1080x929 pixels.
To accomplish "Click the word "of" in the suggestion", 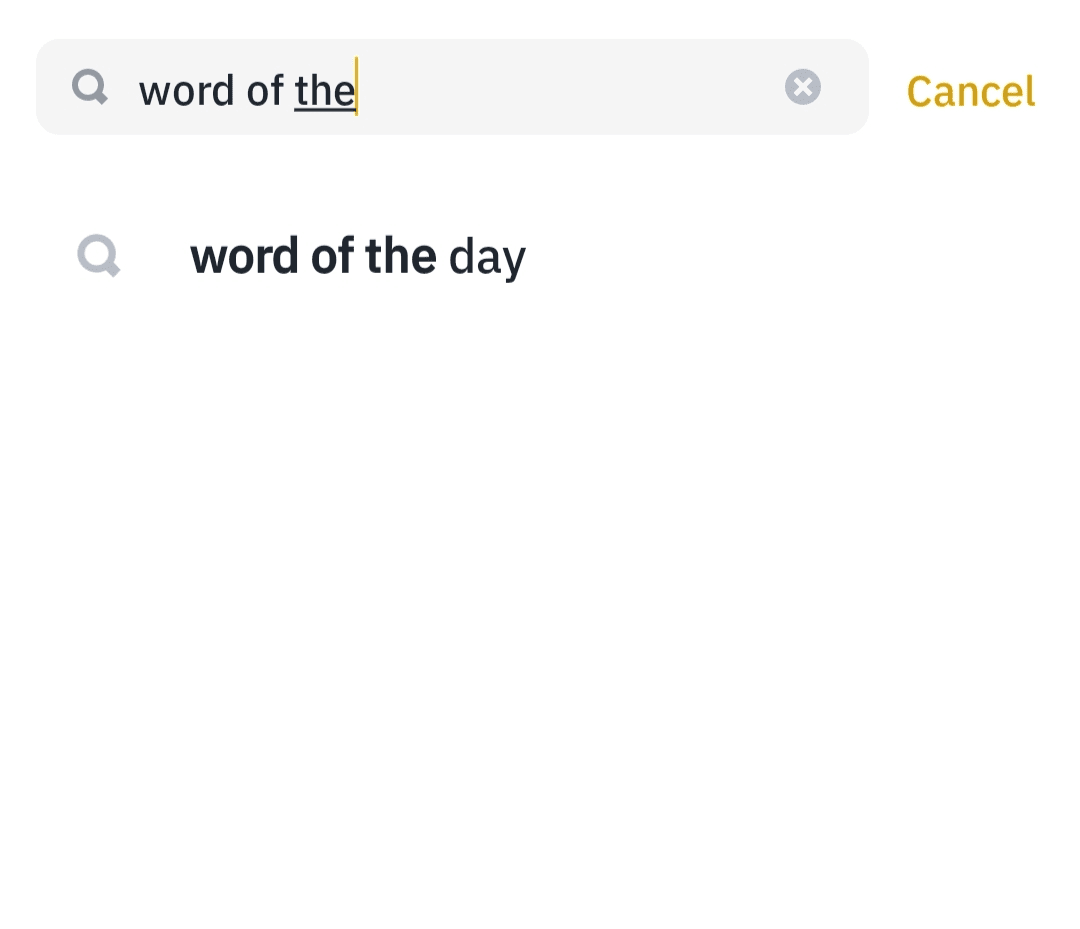I will pos(332,257).
